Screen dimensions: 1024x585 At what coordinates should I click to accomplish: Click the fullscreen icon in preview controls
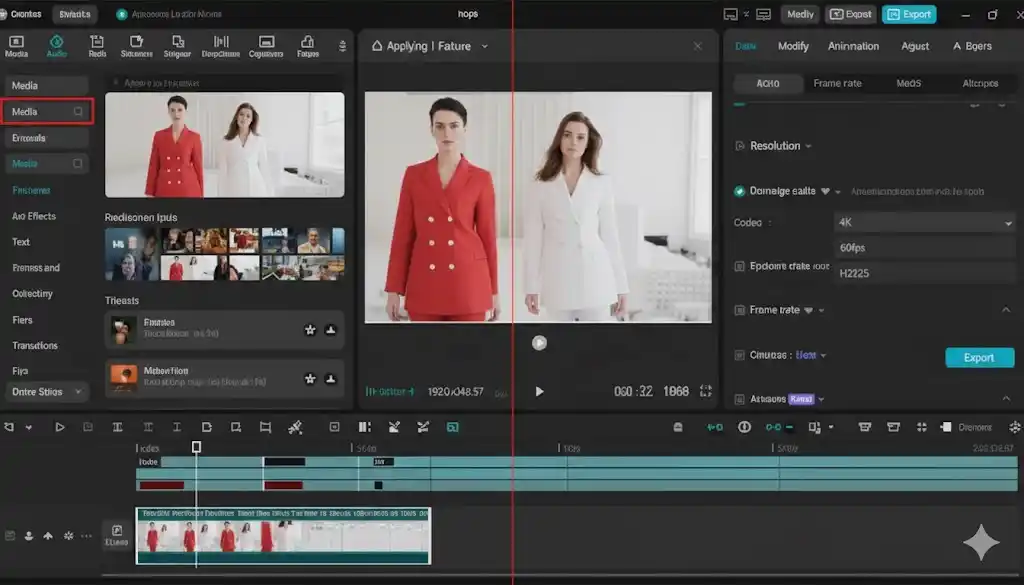tap(706, 391)
